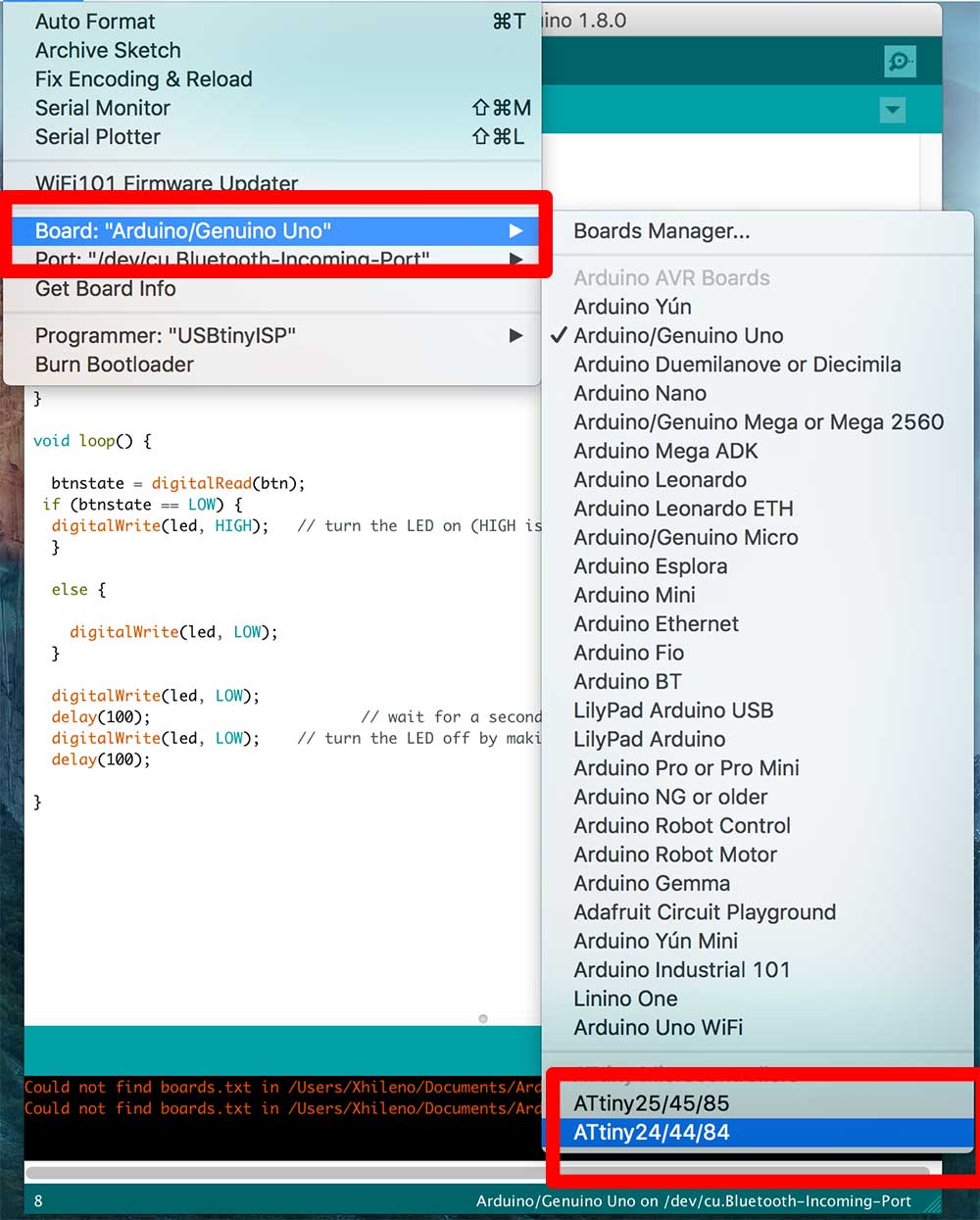980x1220 pixels.
Task: Click Fix Encoding & Reload
Action: (x=272, y=79)
